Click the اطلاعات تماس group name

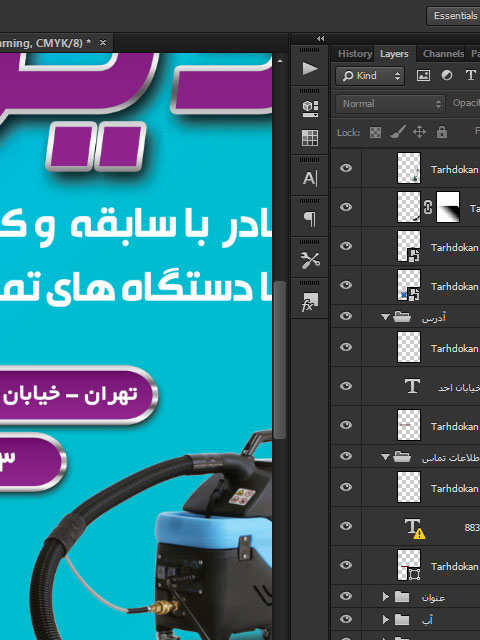pos(451,458)
